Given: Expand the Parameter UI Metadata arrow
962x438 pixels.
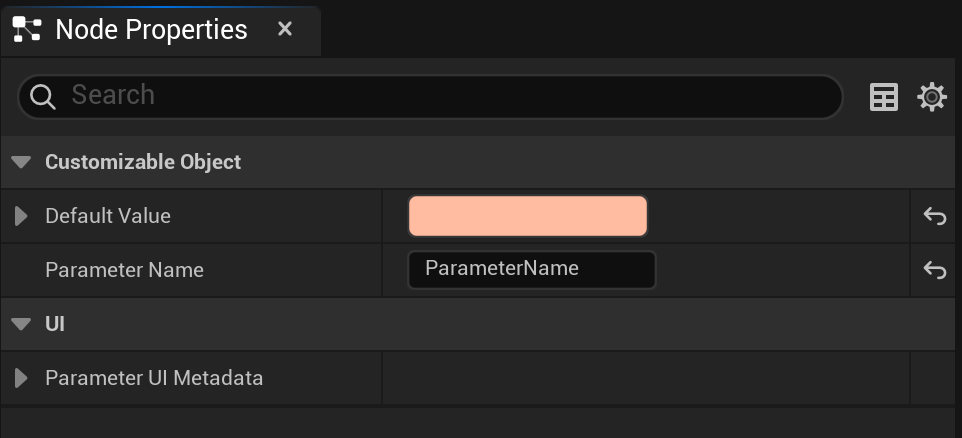Looking at the screenshot, I should 21,378.
